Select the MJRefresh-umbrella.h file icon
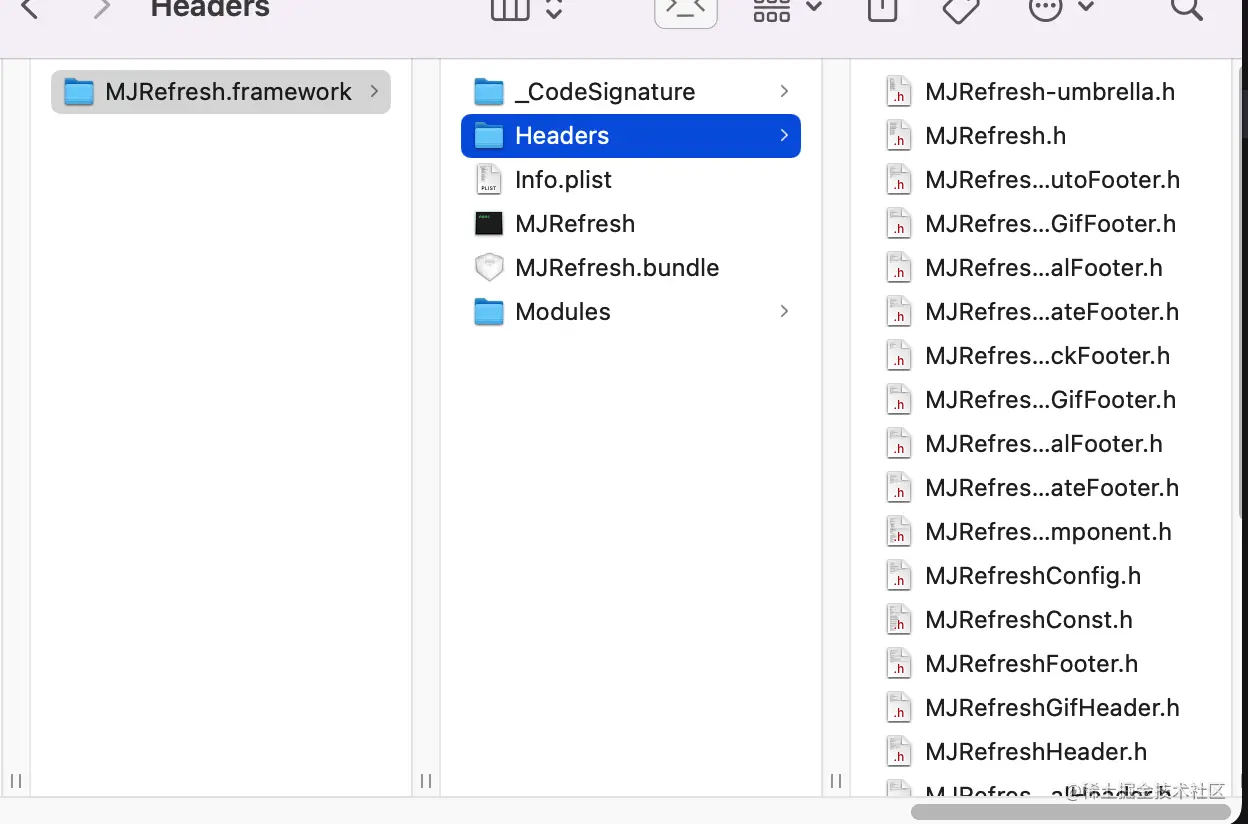1248x824 pixels. coord(899,92)
